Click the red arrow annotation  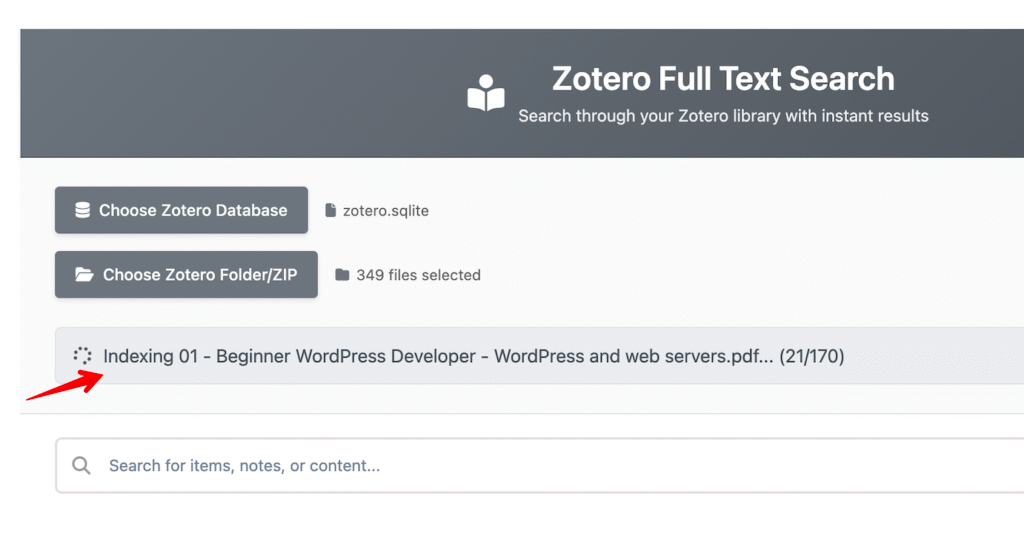(64, 386)
